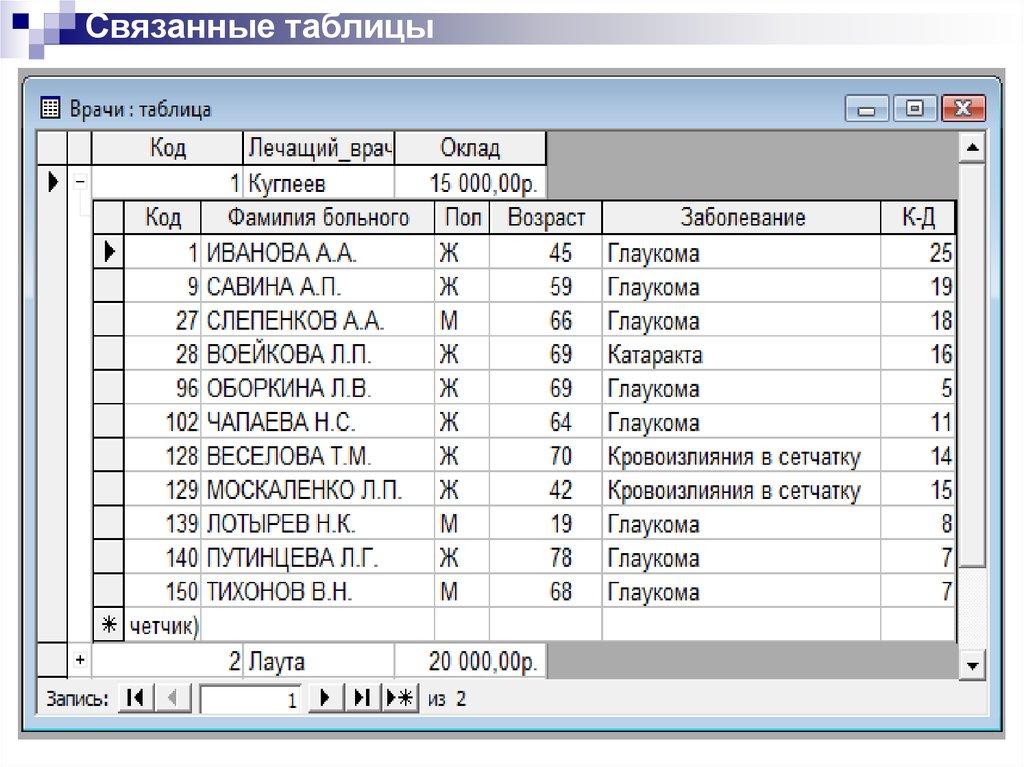Select the row selector for ИВАНОВА А.А.
1024x767 pixels.
click(x=107, y=253)
